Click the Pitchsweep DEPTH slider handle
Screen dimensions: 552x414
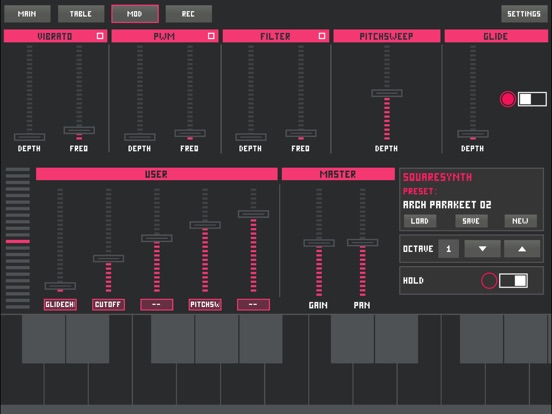(x=387, y=93)
